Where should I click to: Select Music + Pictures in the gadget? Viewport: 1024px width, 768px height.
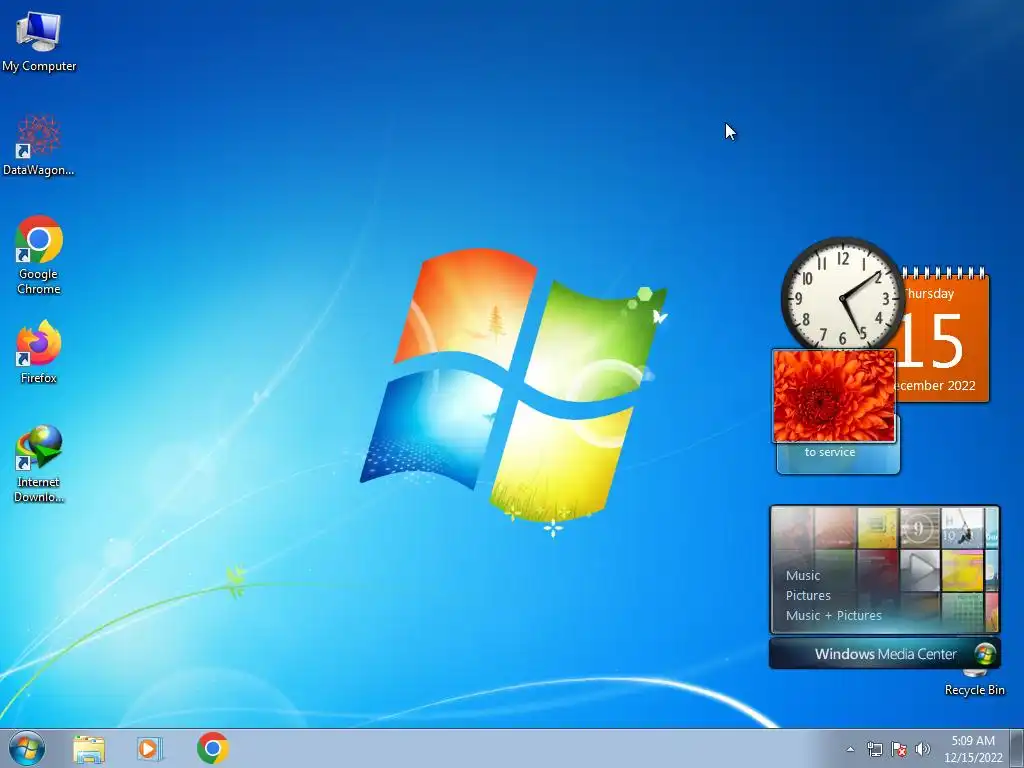(x=833, y=615)
